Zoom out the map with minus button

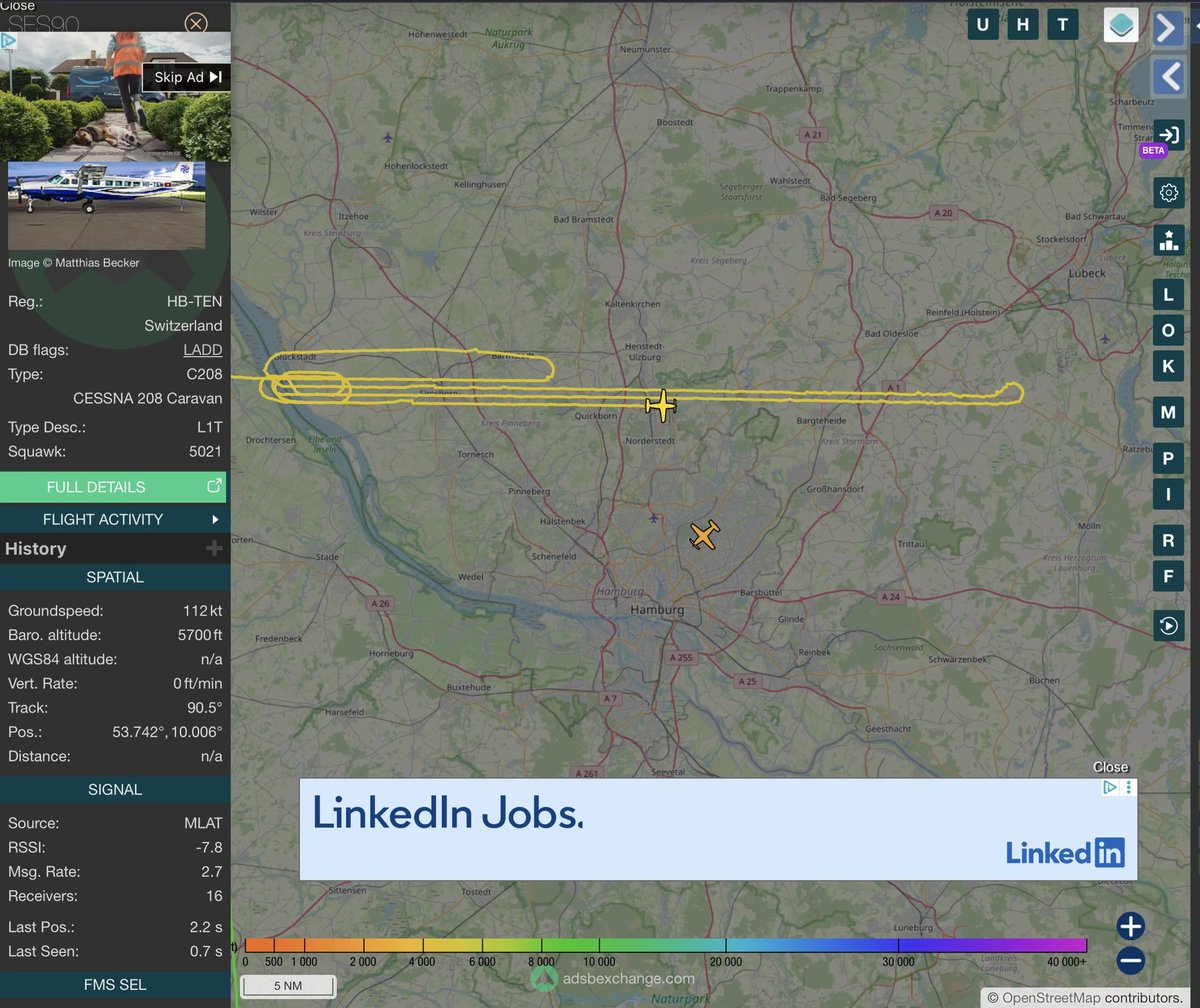tap(1130, 961)
